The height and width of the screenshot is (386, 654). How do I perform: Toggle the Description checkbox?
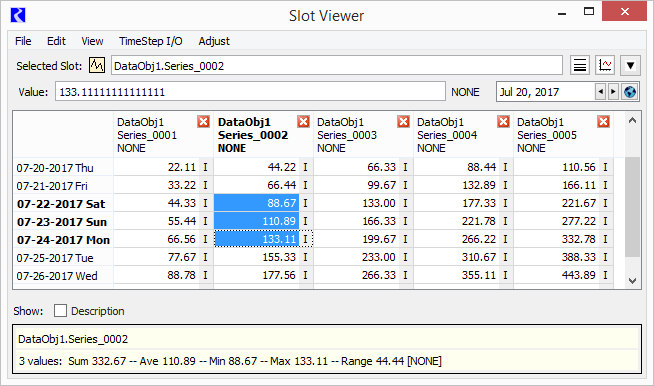coord(60,310)
